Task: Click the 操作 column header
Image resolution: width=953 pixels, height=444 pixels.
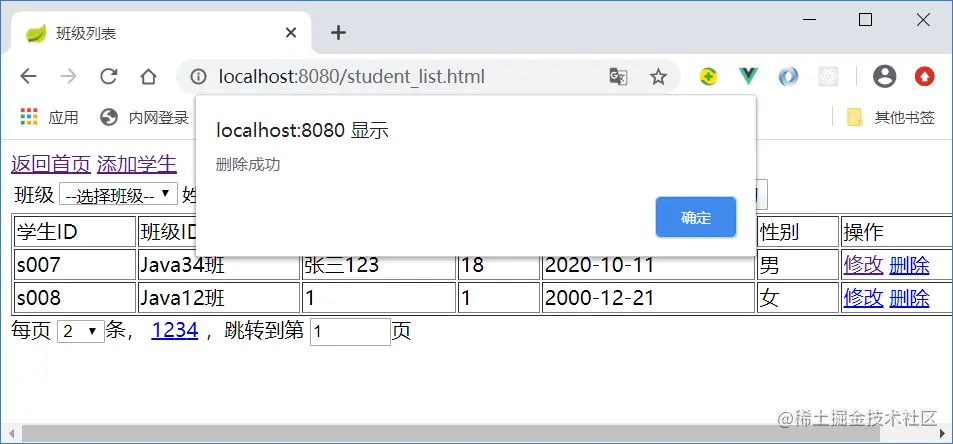Action: [896, 231]
